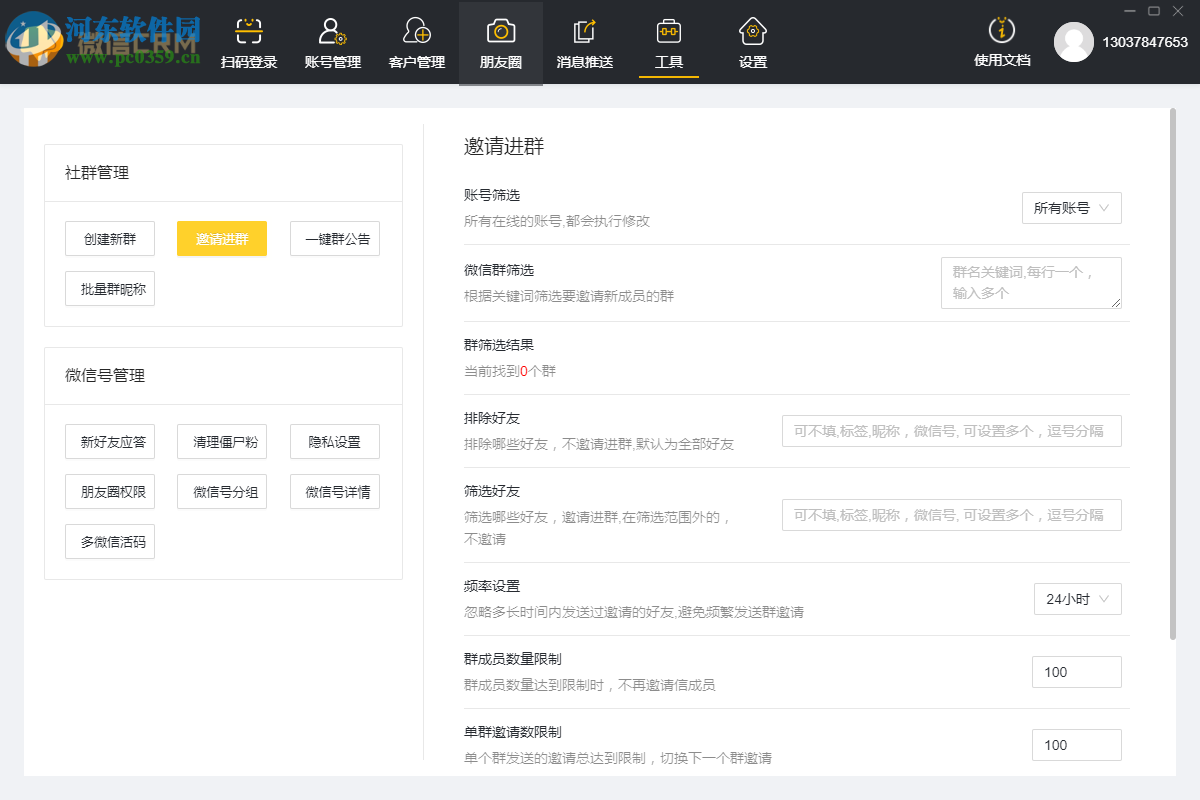This screenshot has width=1200, height=800.
Task: Select the 多微信活码 live code tool
Action: [x=110, y=541]
